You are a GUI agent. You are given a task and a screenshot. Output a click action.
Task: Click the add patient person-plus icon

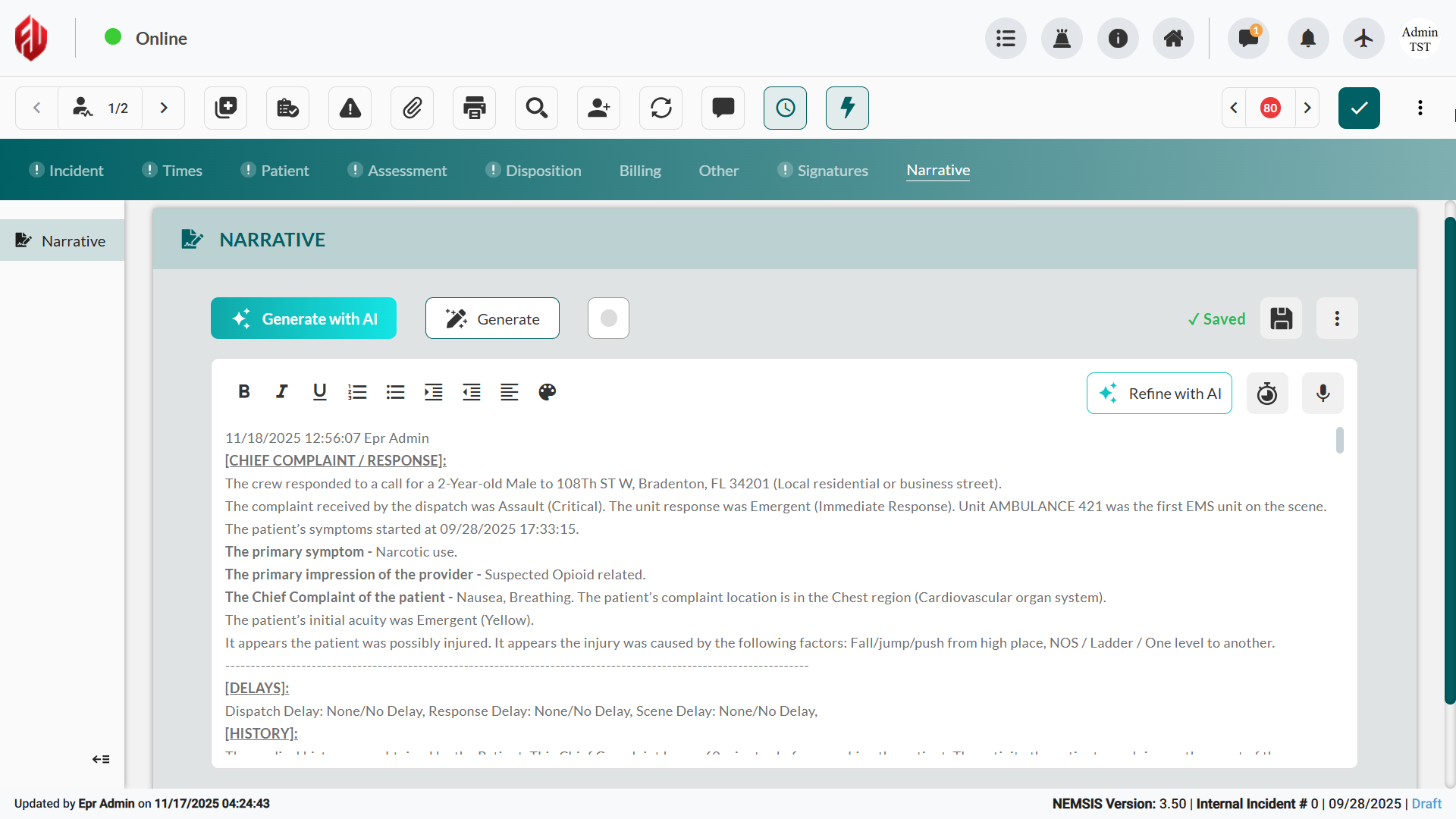(598, 108)
